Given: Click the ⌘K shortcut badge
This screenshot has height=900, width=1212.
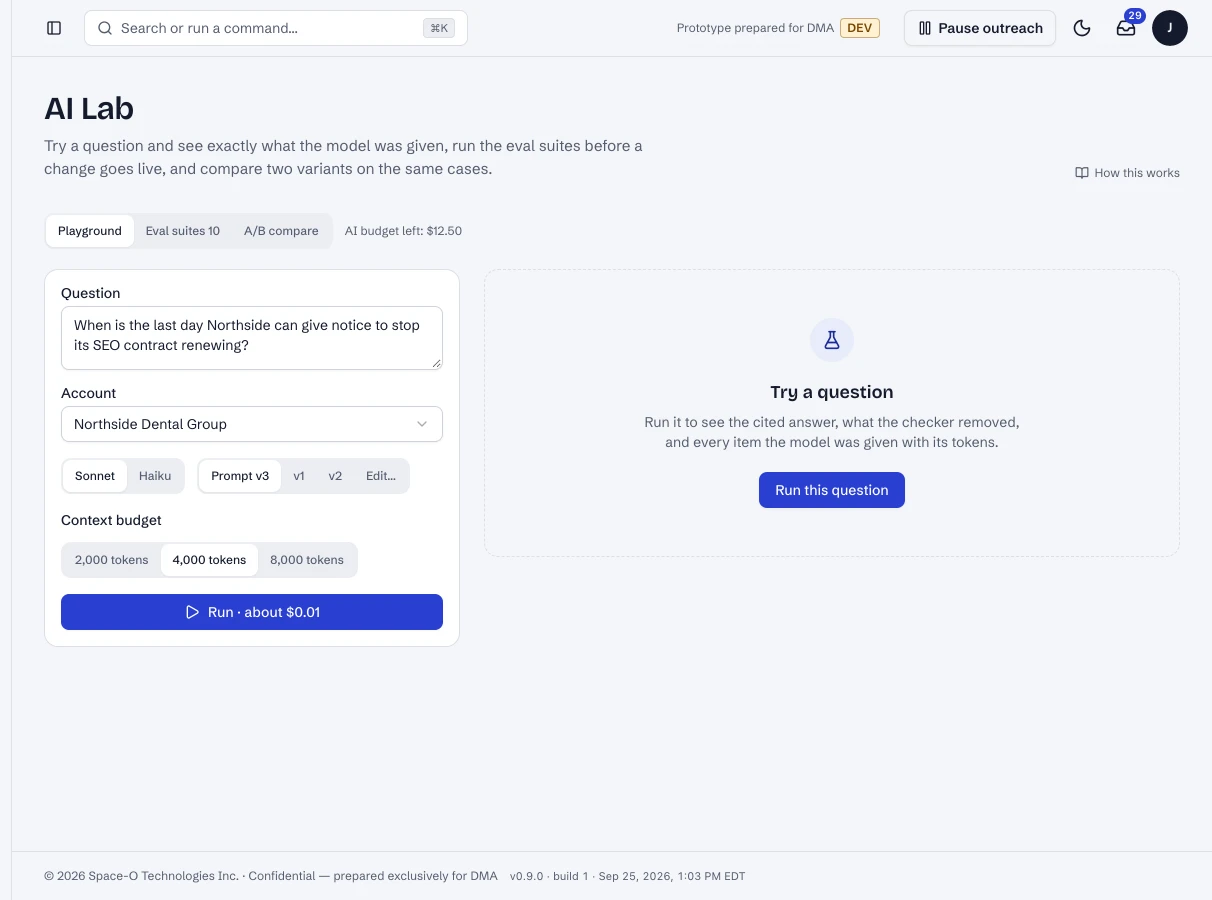Looking at the screenshot, I should click(439, 28).
